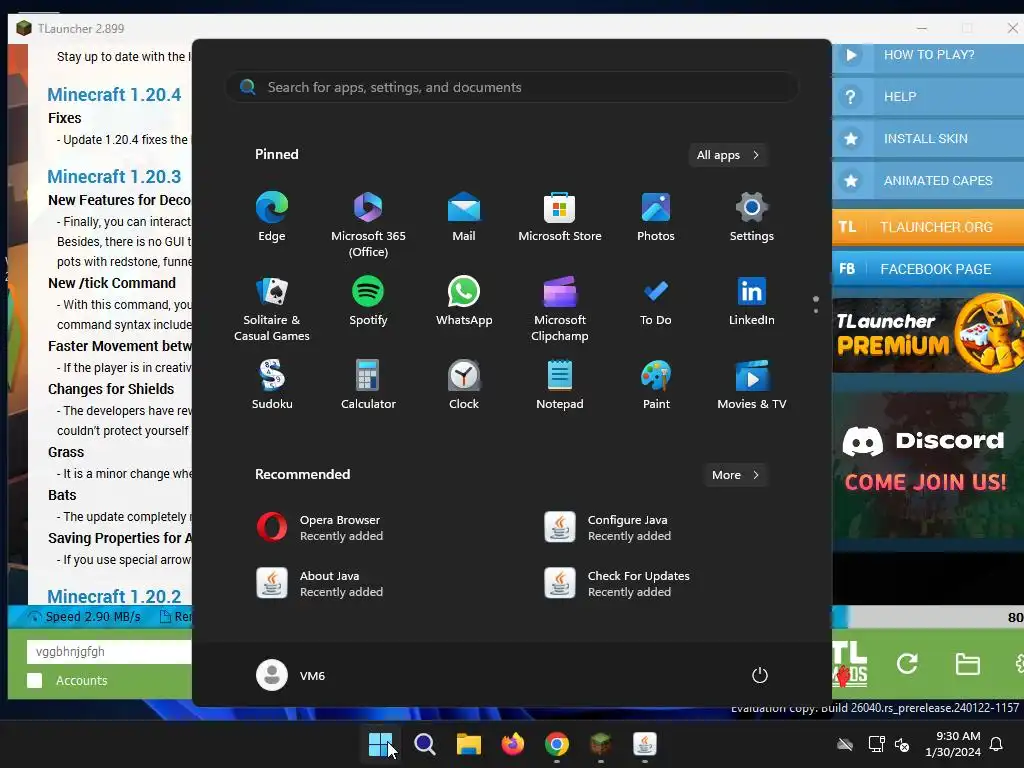The height and width of the screenshot is (768, 1024).
Task: Click the Start menu search box
Action: (x=512, y=87)
